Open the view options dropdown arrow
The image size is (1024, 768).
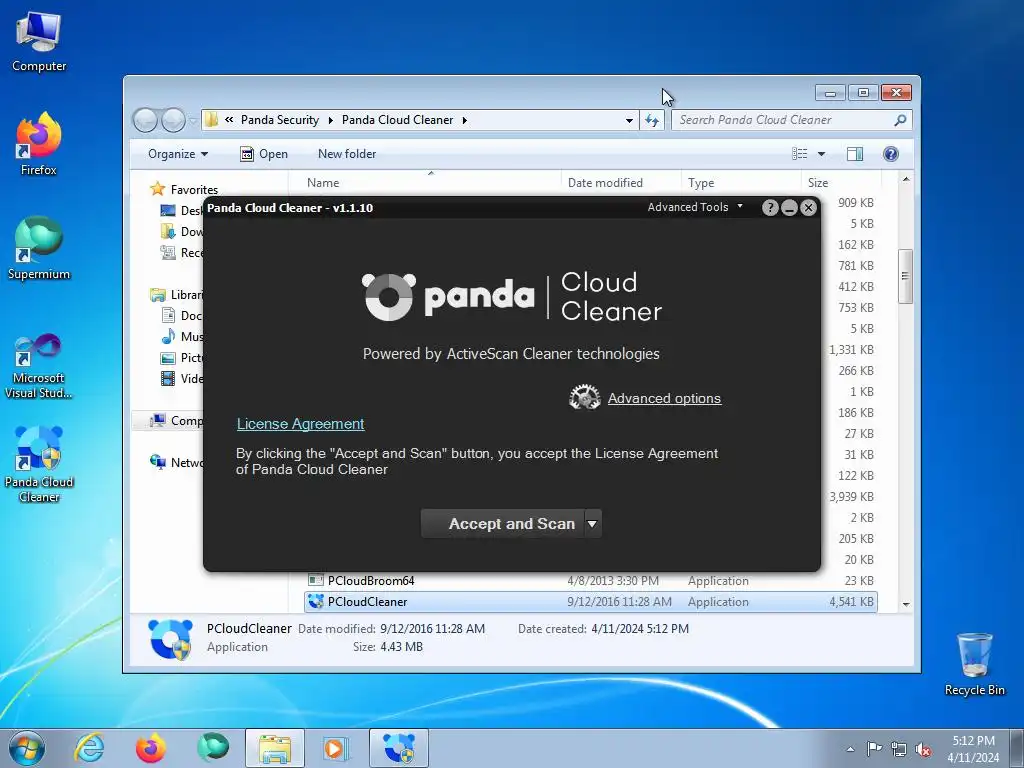click(x=822, y=154)
